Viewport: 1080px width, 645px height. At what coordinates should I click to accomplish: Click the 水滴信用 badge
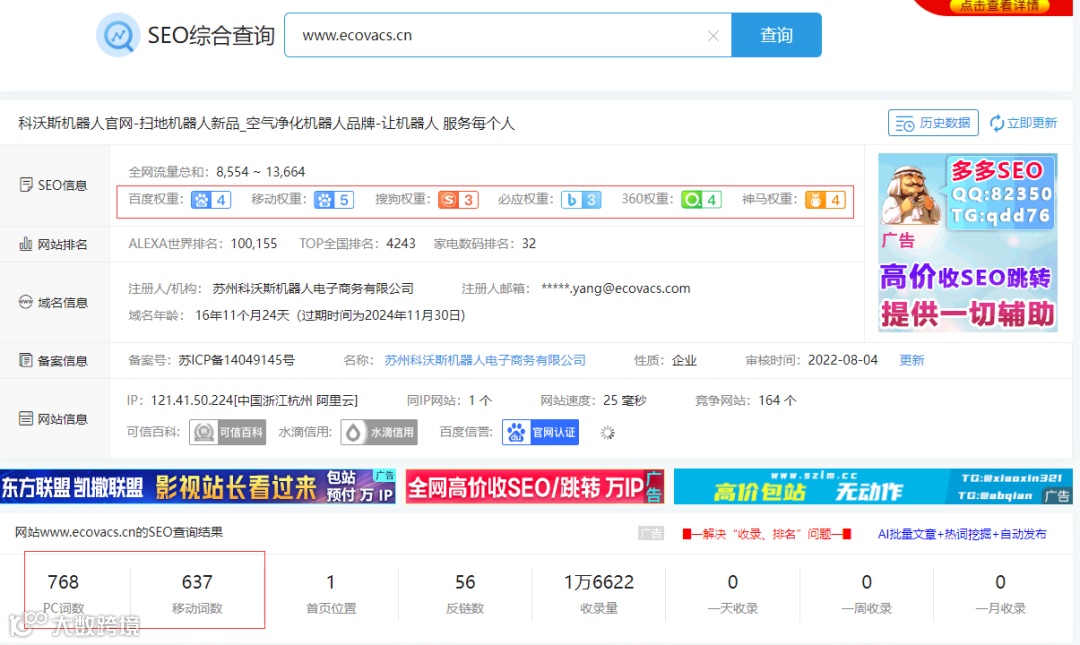[379, 432]
